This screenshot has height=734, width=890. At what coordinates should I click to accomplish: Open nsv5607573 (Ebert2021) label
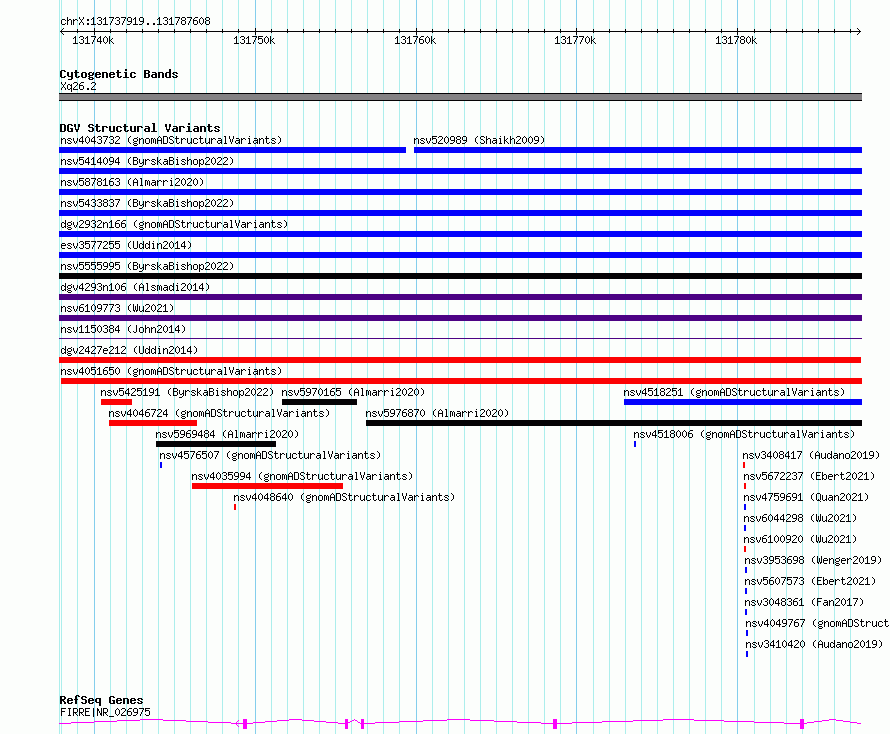(810, 581)
